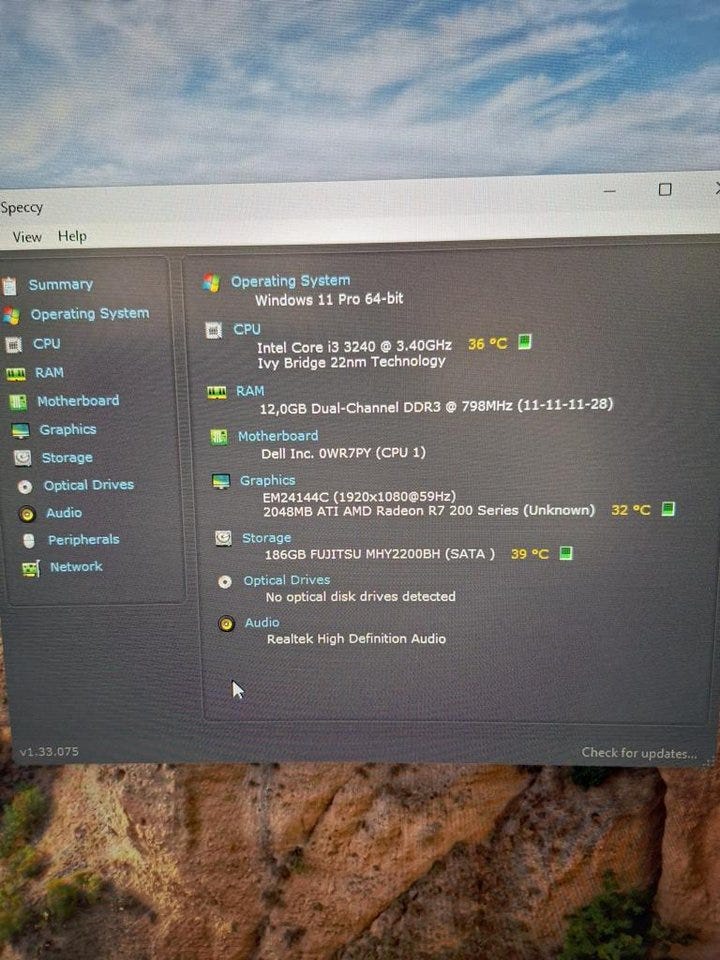Click the CPU heading in summary panel
This screenshot has height=960, width=720.
tap(247, 329)
